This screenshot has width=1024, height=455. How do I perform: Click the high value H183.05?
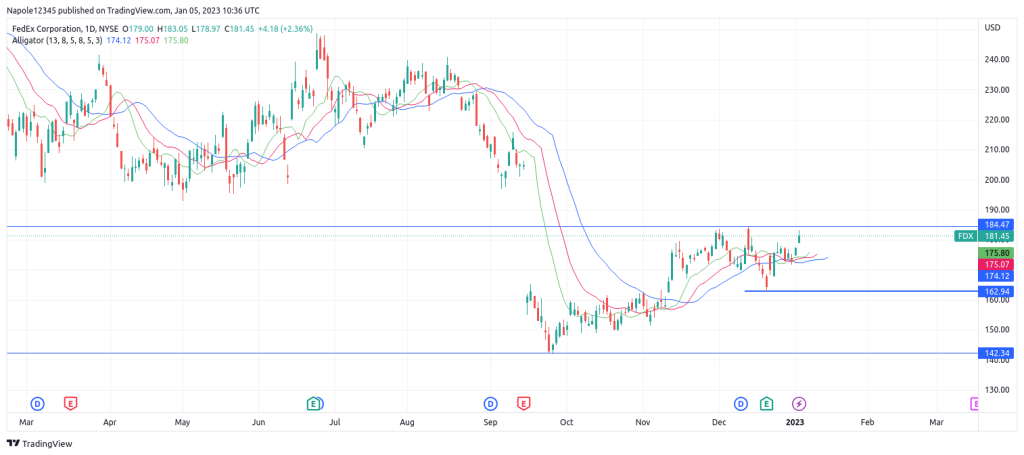coord(172,29)
